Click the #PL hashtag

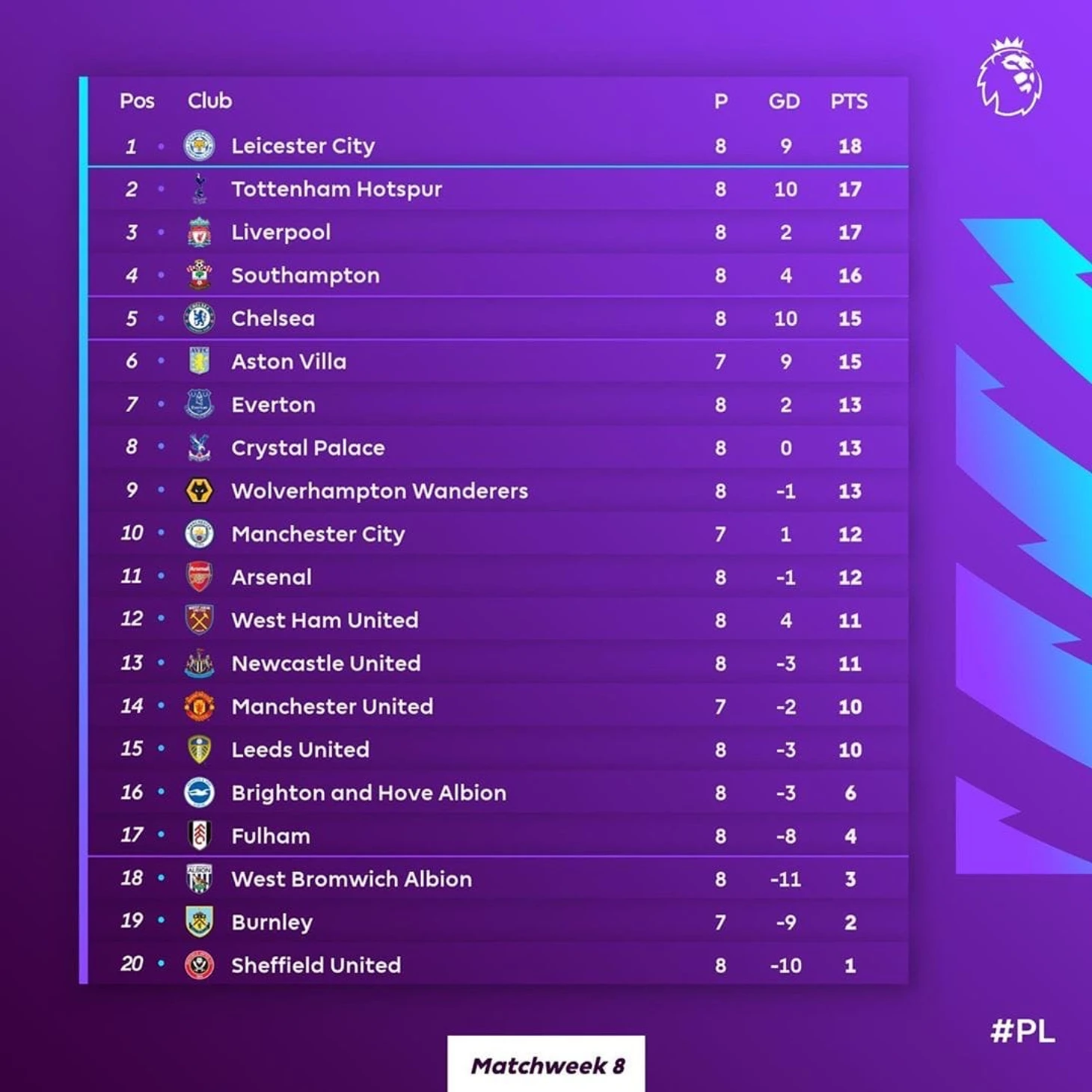1022,1031
